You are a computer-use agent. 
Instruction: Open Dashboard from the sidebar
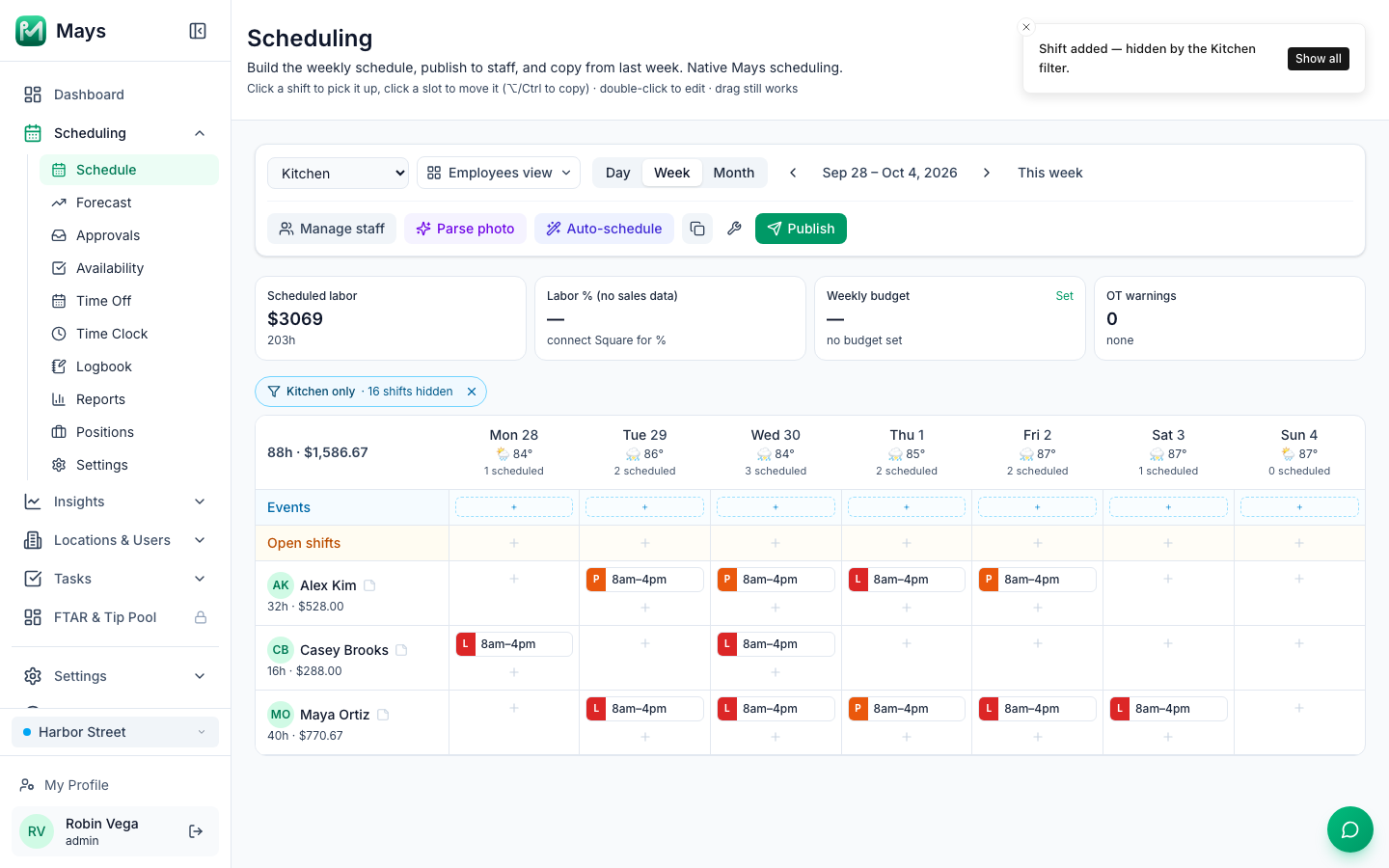(115, 95)
